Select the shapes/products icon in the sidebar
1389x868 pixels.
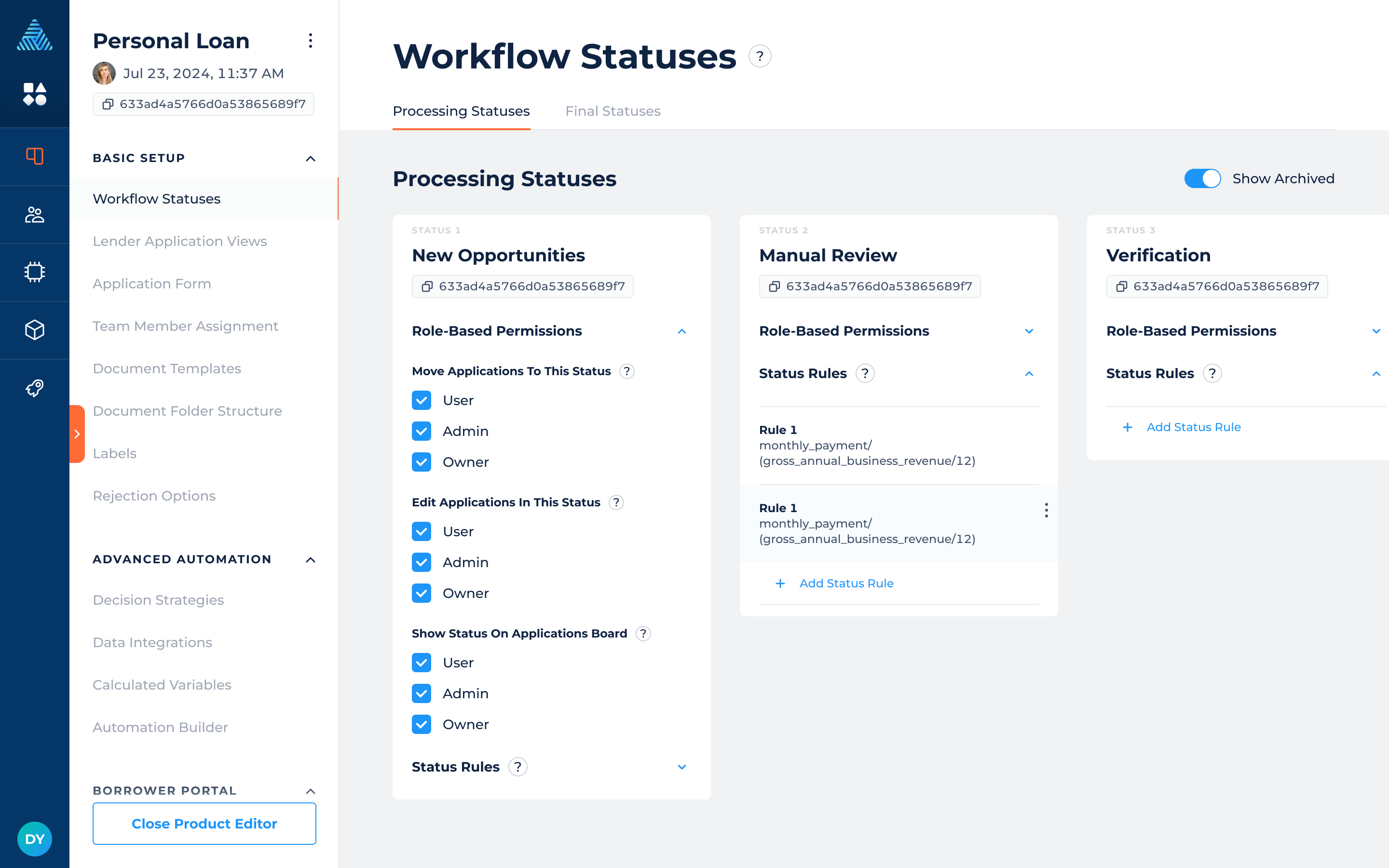34,93
